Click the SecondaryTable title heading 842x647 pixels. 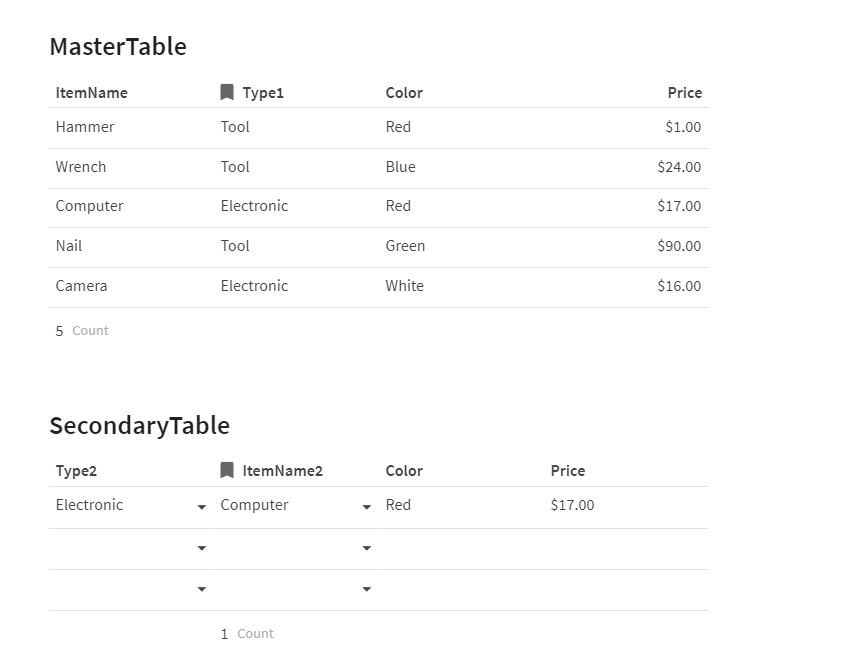[139, 426]
